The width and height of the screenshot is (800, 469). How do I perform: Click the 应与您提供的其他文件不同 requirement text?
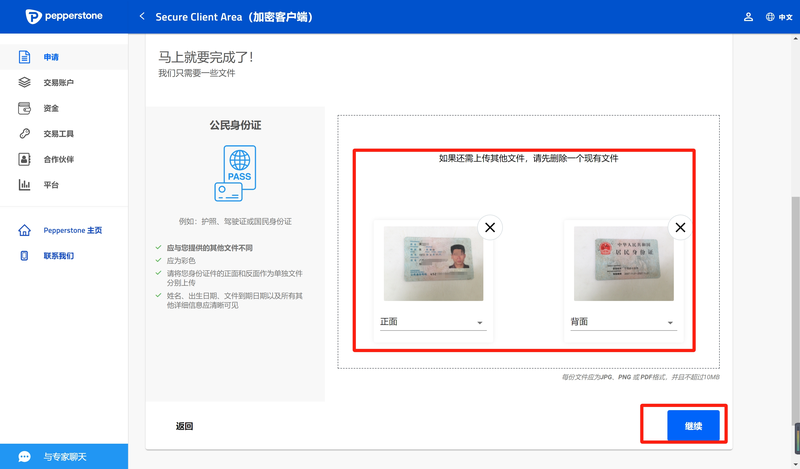[210, 248]
